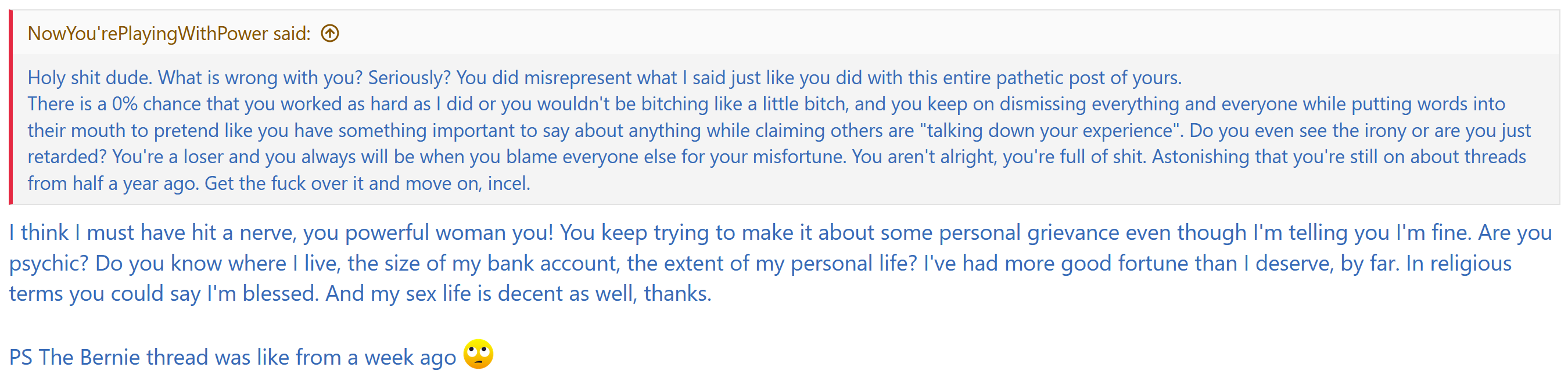Open the NowYou'rePlayingWithPower said link
Screen dimensions: 1568x385
168,34
